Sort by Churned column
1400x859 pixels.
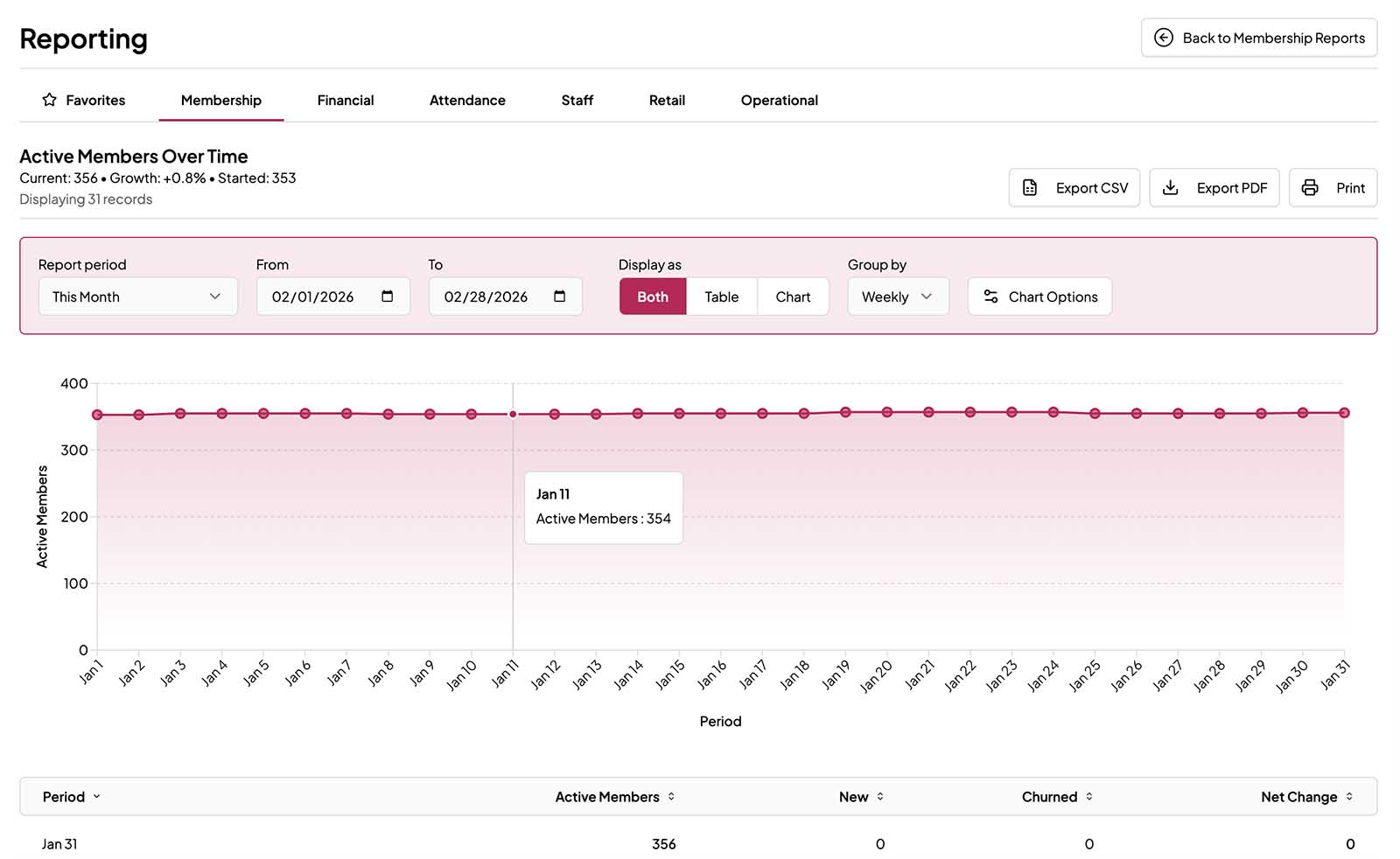1089,797
